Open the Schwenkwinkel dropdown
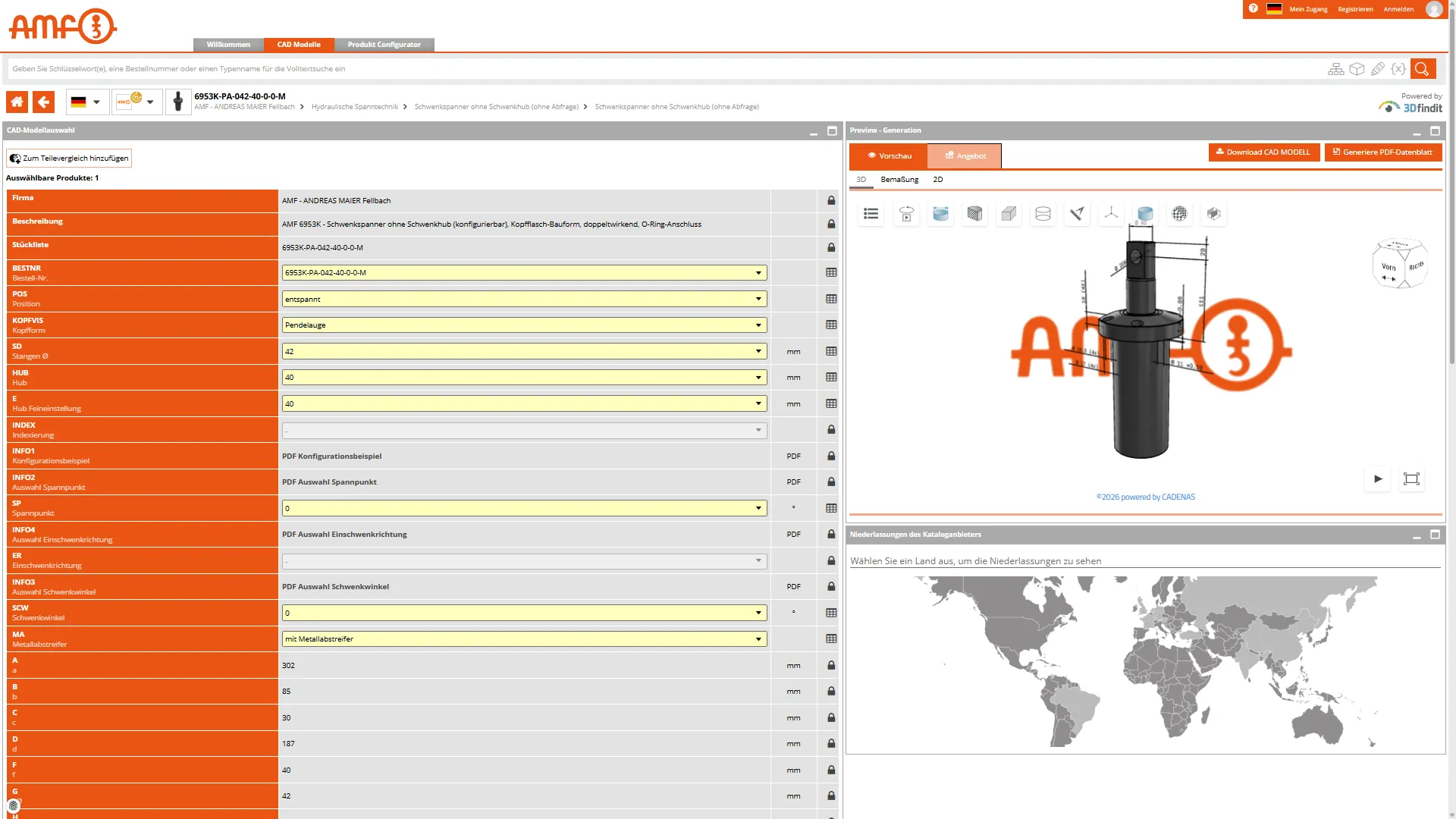Image resolution: width=1456 pixels, height=819 pixels. (524, 613)
